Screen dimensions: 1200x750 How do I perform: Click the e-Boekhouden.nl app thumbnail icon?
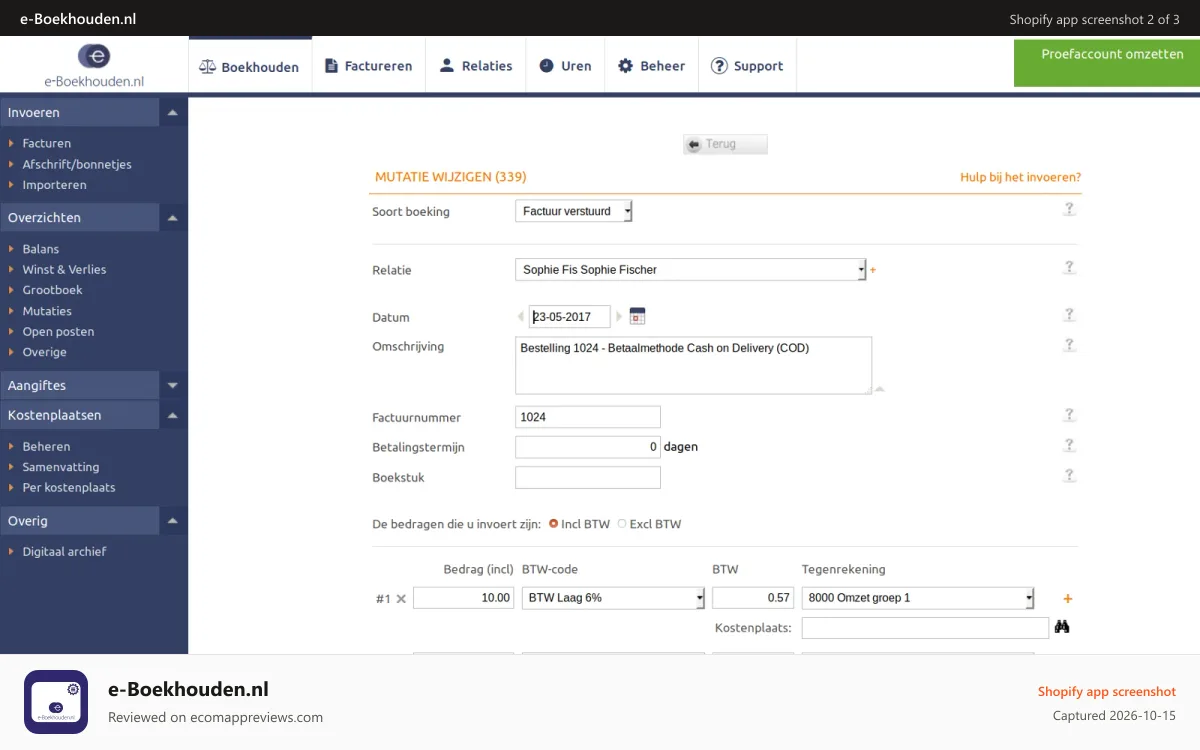[x=56, y=702]
